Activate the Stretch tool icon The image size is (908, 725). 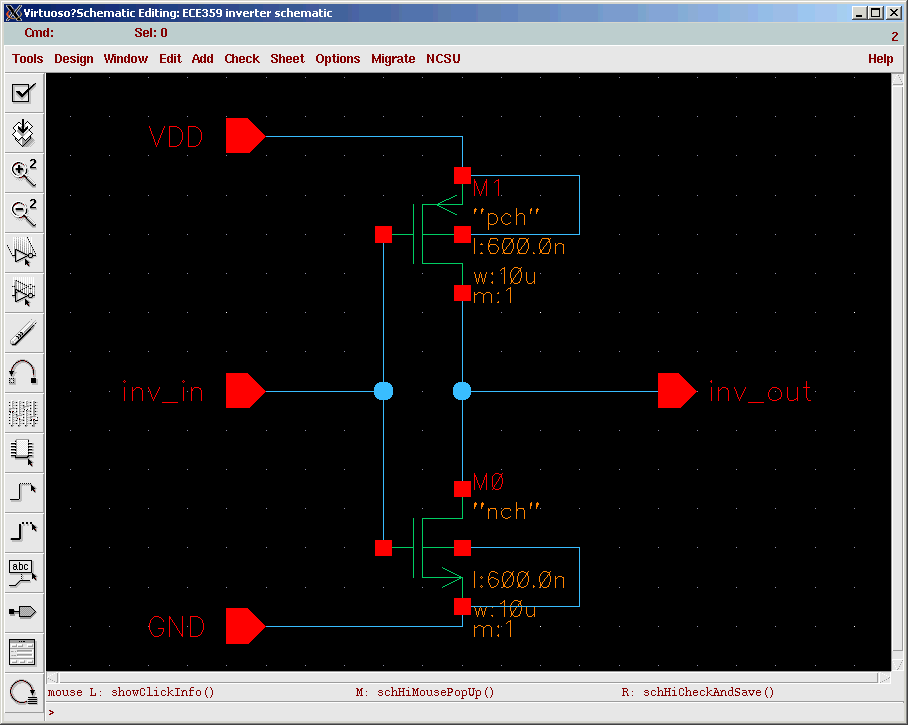[x=23, y=252]
